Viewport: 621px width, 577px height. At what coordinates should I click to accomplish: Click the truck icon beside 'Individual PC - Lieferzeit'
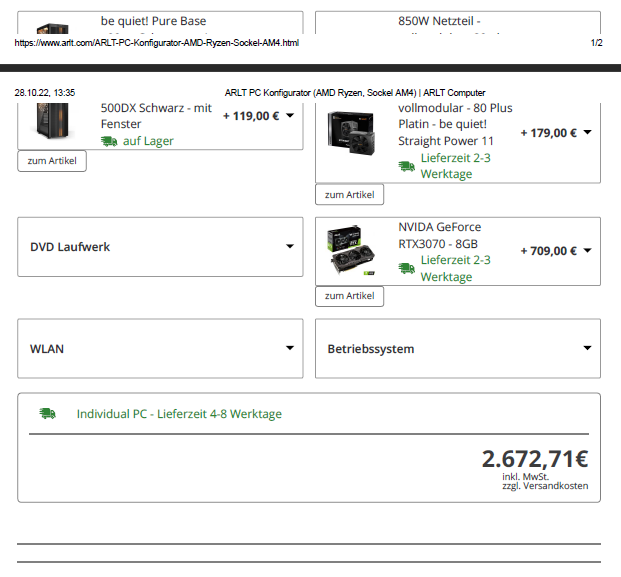48,413
